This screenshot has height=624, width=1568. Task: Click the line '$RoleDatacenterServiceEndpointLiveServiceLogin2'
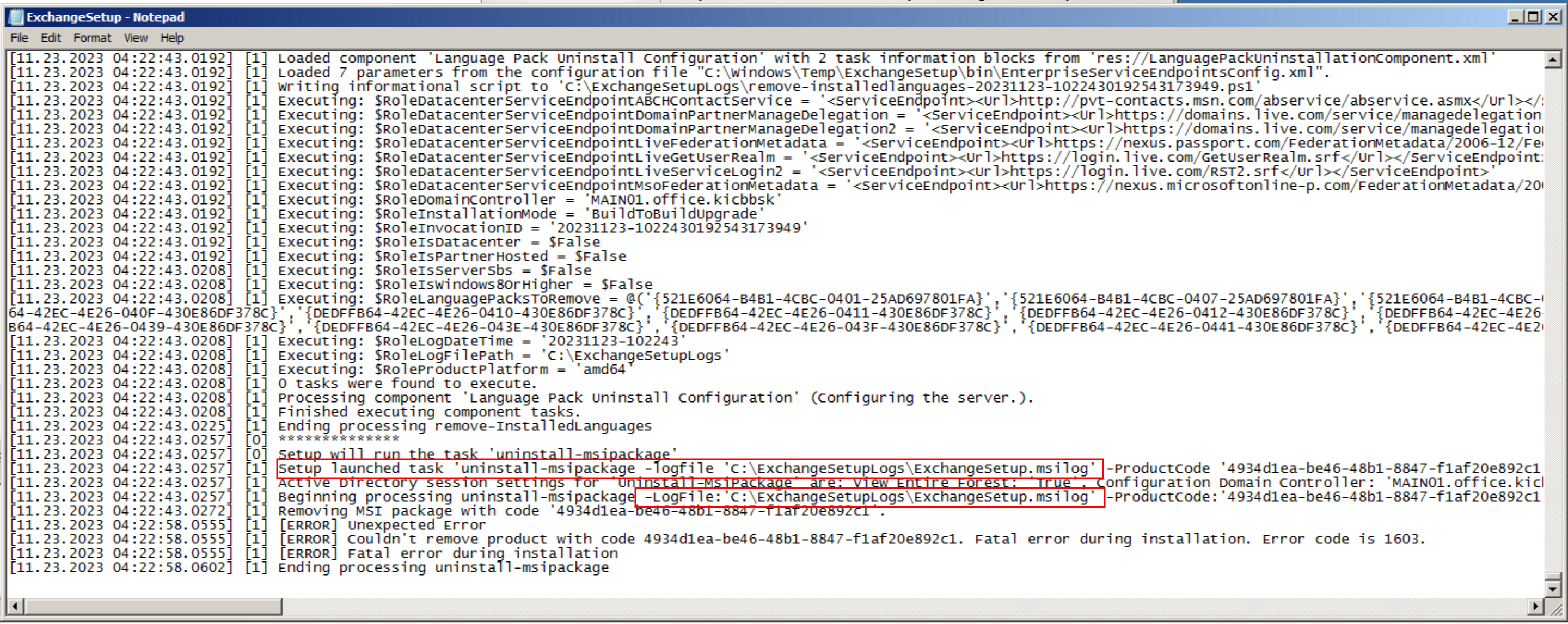point(752,171)
